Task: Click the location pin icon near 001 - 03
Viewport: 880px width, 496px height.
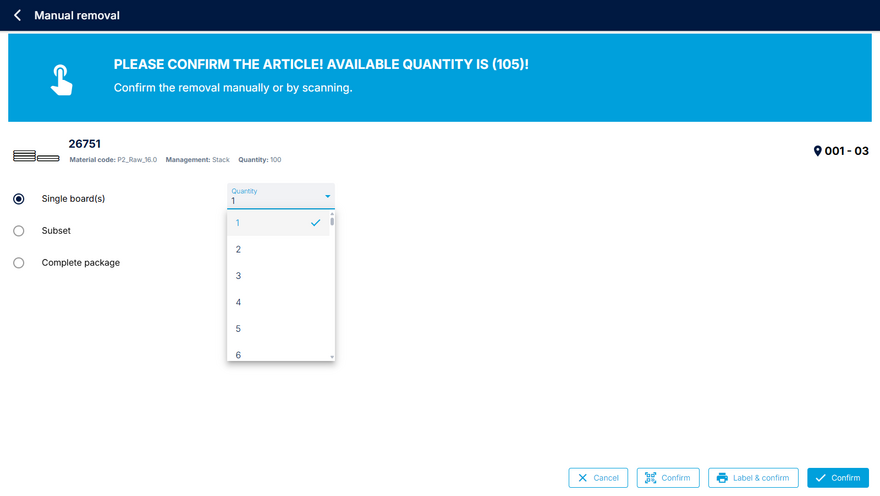Action: coord(817,151)
